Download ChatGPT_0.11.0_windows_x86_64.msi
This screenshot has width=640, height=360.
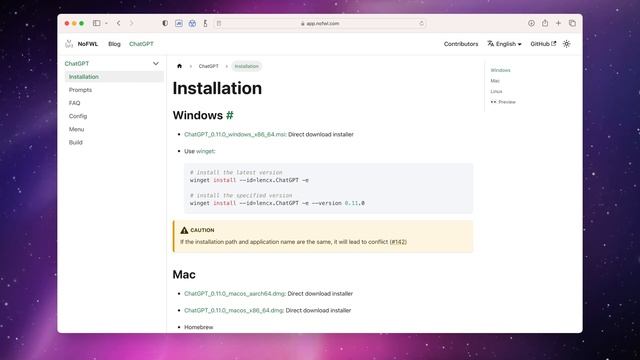pos(235,134)
